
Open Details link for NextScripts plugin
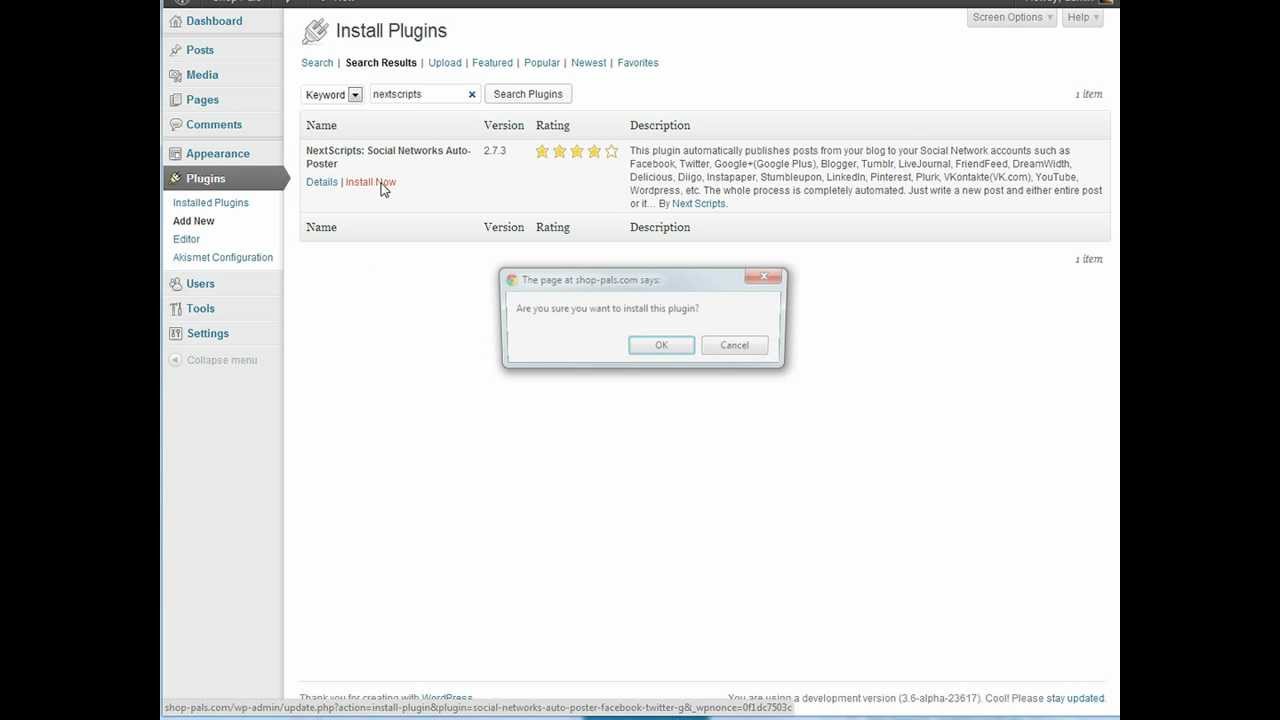tap(322, 182)
